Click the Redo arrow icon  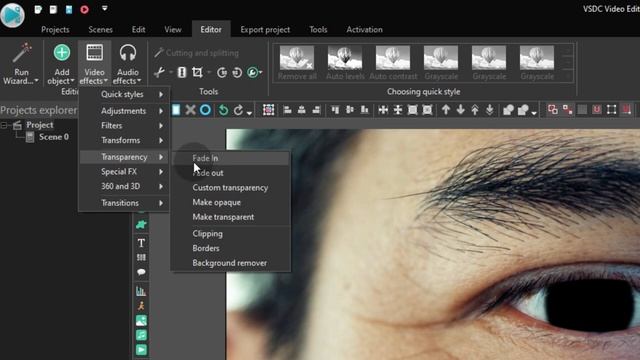(238, 110)
